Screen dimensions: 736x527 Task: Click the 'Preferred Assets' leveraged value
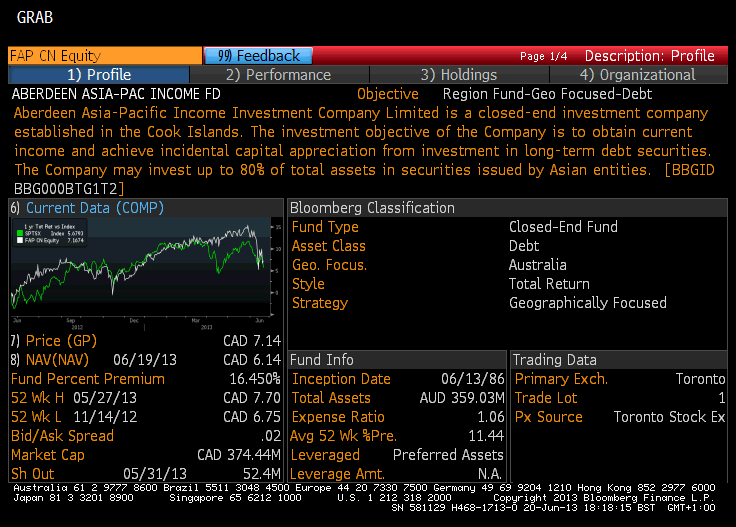point(448,455)
